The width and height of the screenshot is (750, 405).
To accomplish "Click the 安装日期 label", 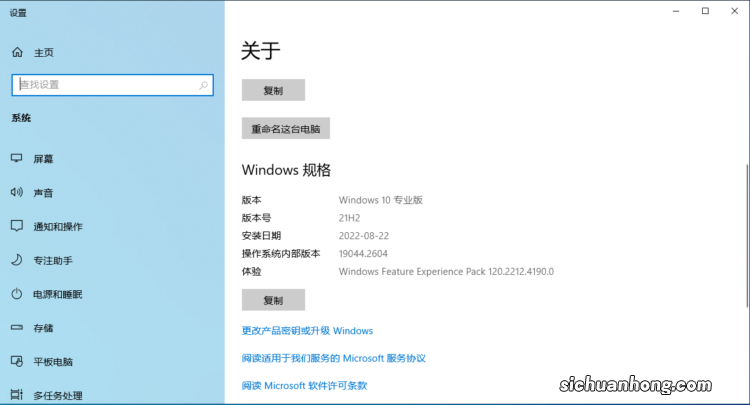I will pos(261,236).
